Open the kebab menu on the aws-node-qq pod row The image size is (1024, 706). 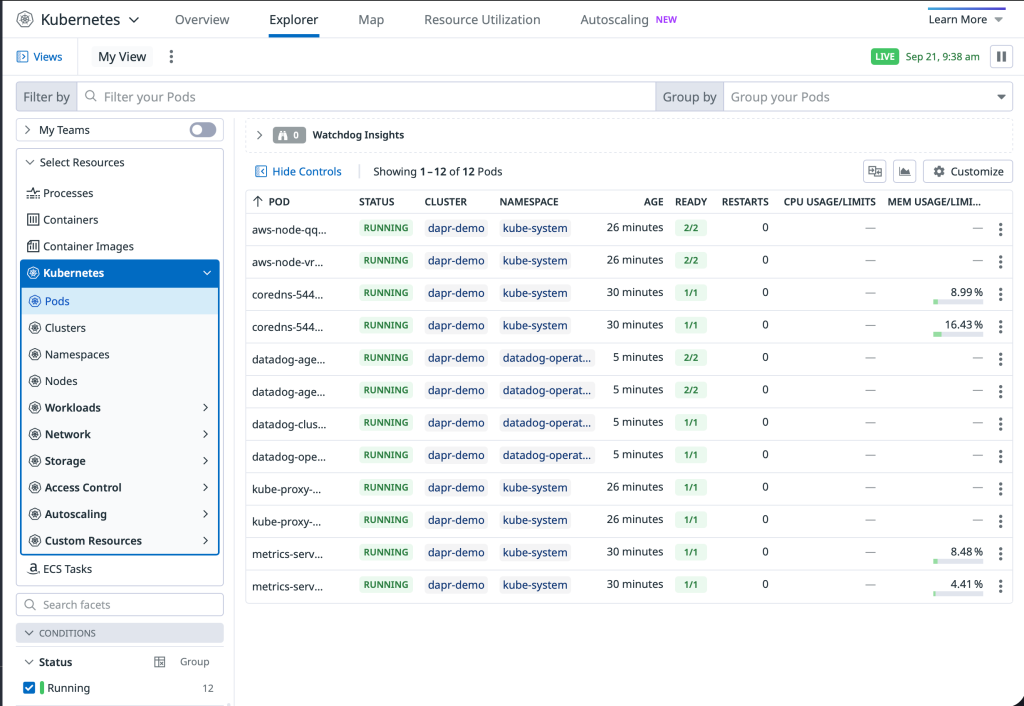pyautogui.click(x=1001, y=228)
